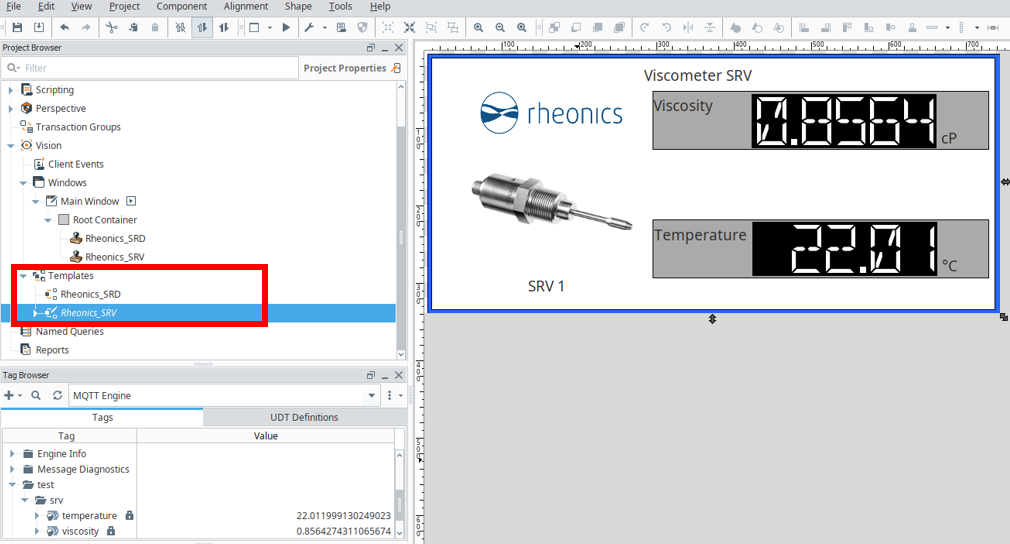Open the Project menu
This screenshot has height=544, width=1010.
point(124,6)
